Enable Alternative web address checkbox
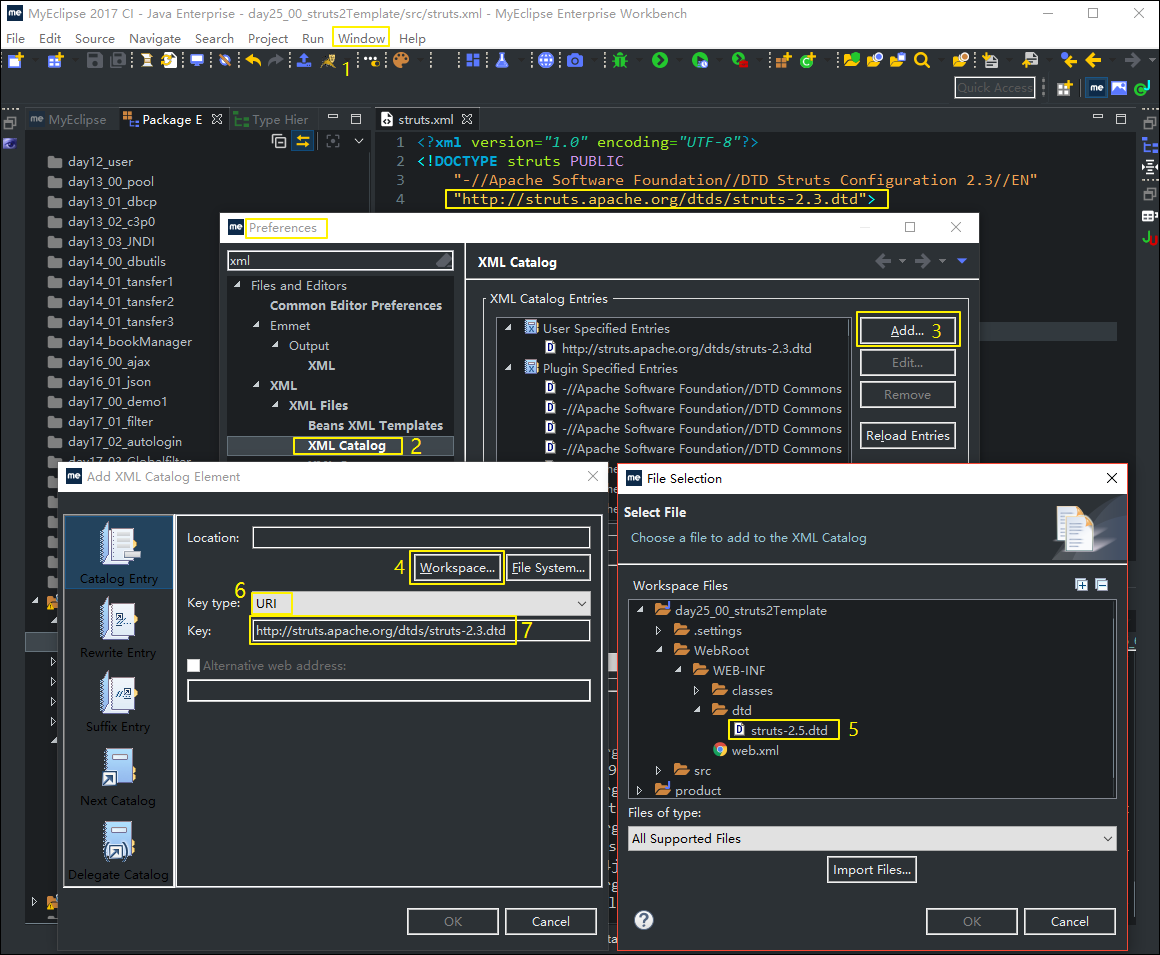The image size is (1160, 955). click(x=194, y=666)
